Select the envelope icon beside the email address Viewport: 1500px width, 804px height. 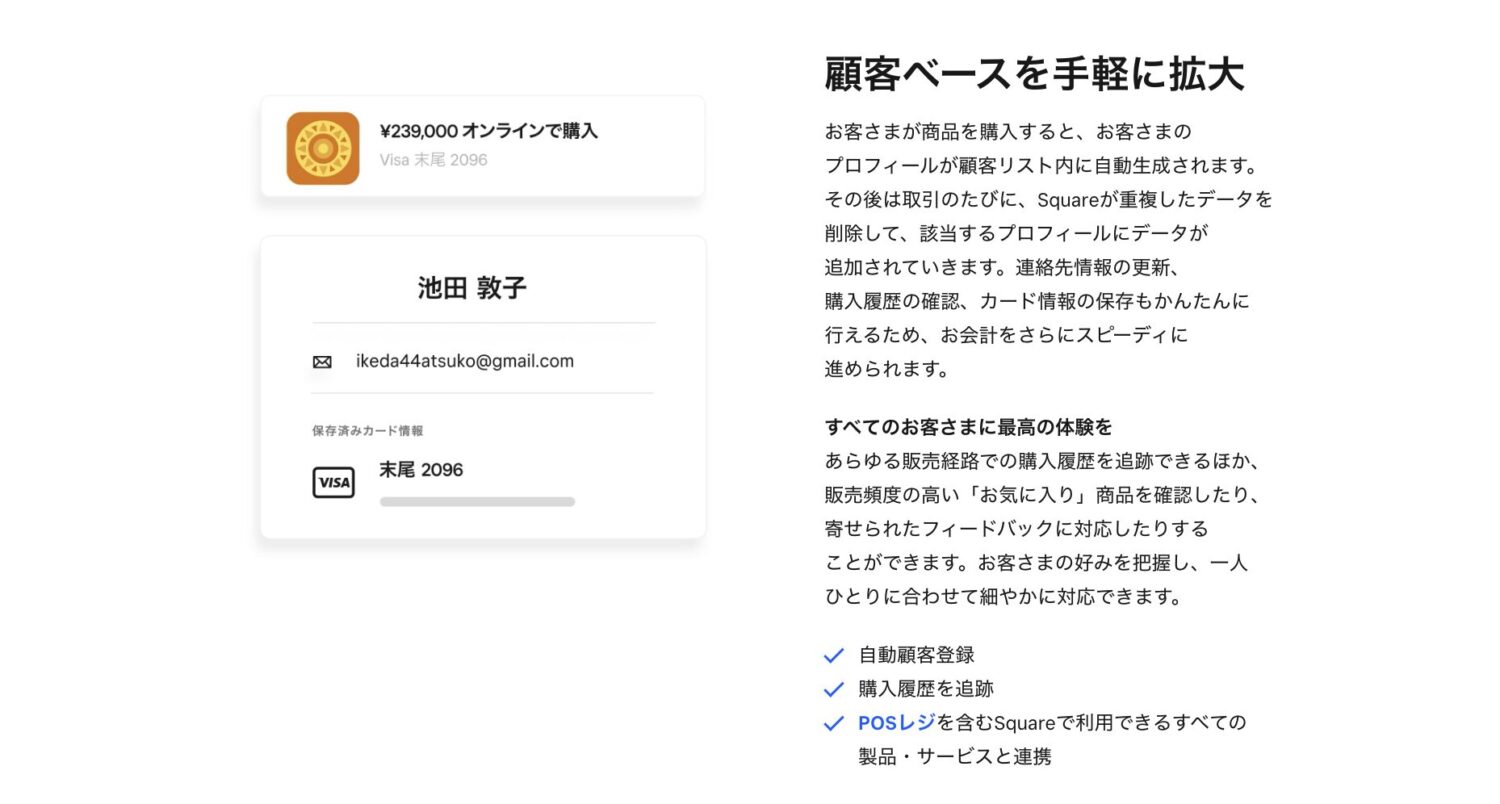coord(320,361)
